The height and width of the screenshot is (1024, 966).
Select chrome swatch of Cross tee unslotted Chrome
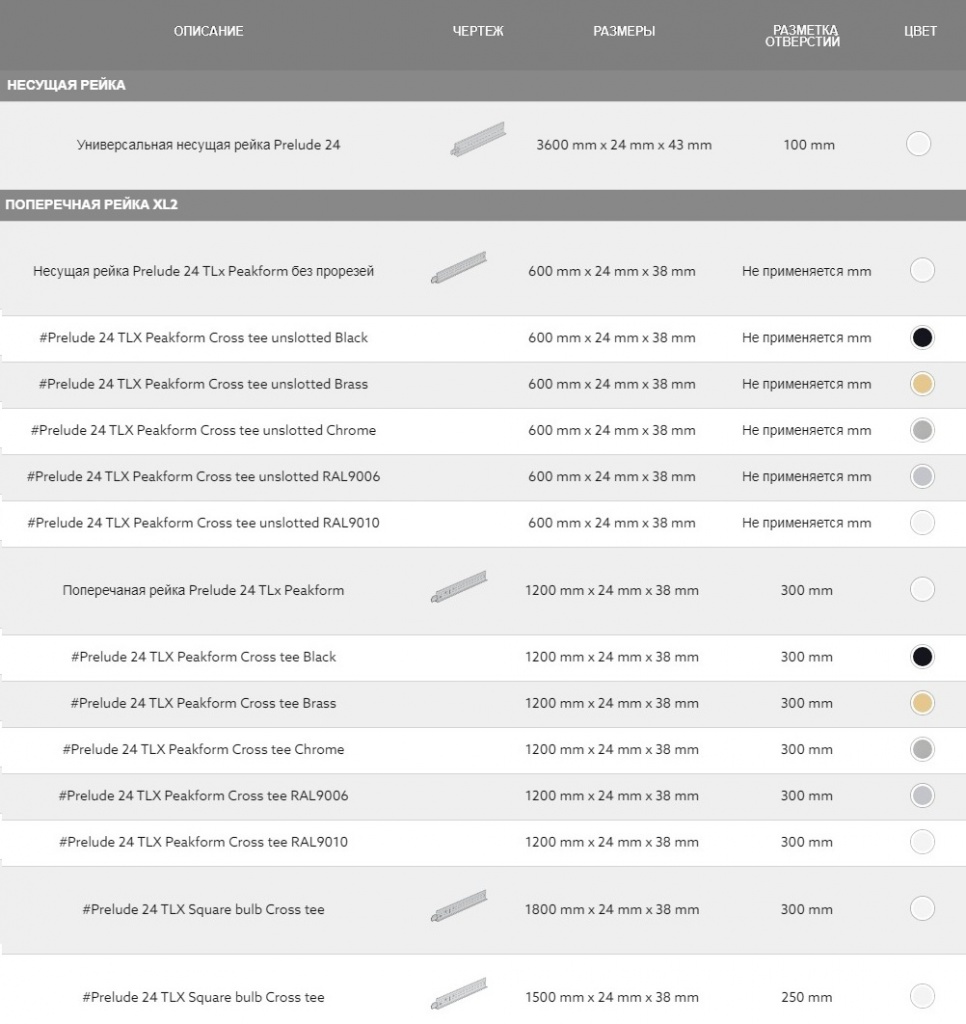[922, 430]
